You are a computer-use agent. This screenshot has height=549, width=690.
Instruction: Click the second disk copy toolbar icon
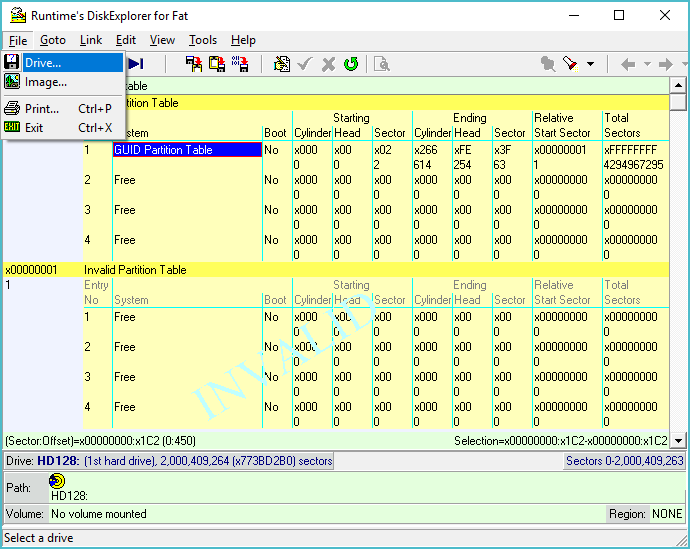(x=217, y=64)
